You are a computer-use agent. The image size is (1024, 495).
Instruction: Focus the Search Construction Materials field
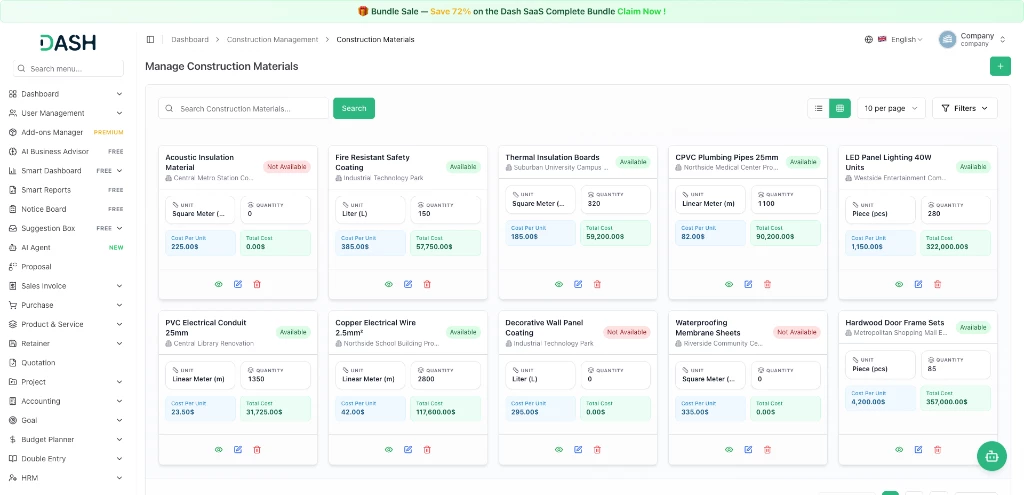[244, 108]
